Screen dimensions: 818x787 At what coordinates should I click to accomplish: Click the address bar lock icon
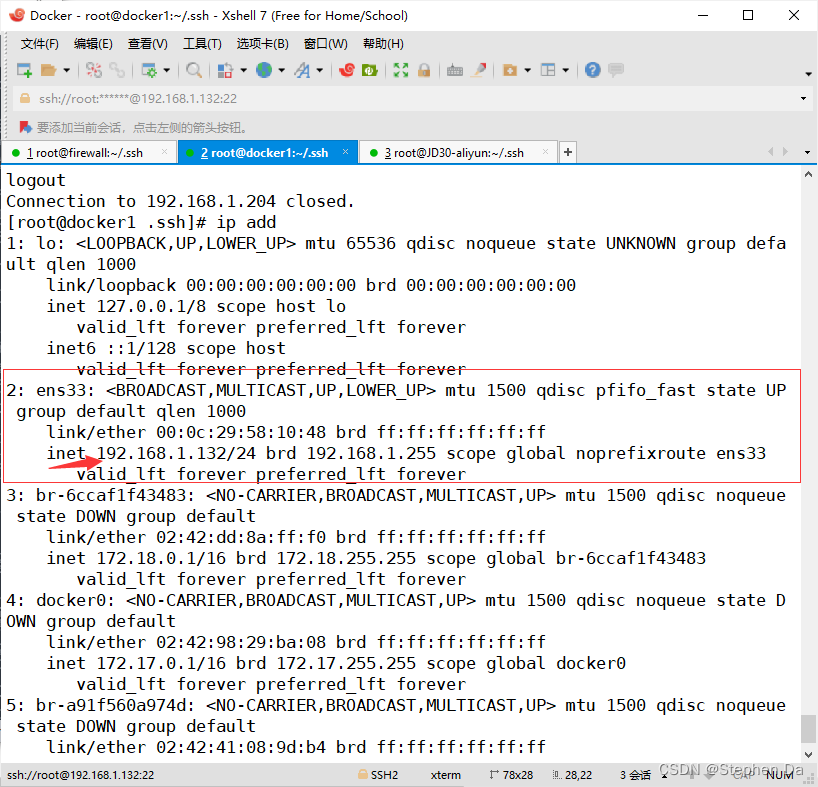click(x=25, y=99)
